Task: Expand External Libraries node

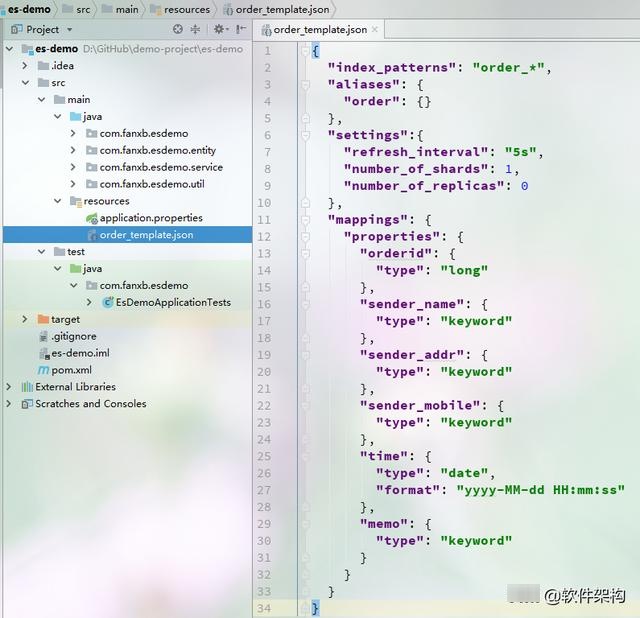Action: pyautogui.click(x=9, y=387)
